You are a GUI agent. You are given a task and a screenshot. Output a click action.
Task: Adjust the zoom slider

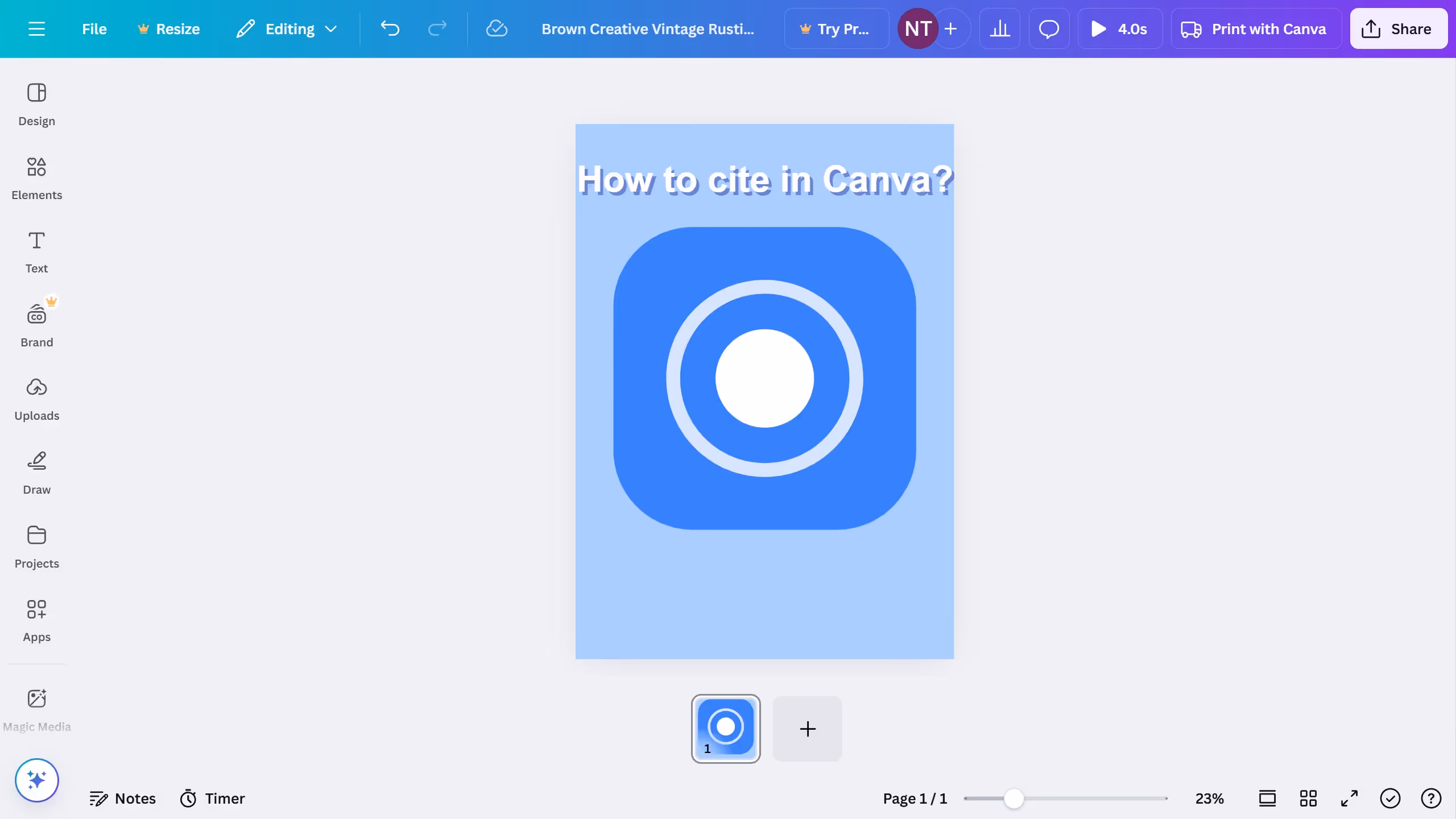(x=1013, y=798)
